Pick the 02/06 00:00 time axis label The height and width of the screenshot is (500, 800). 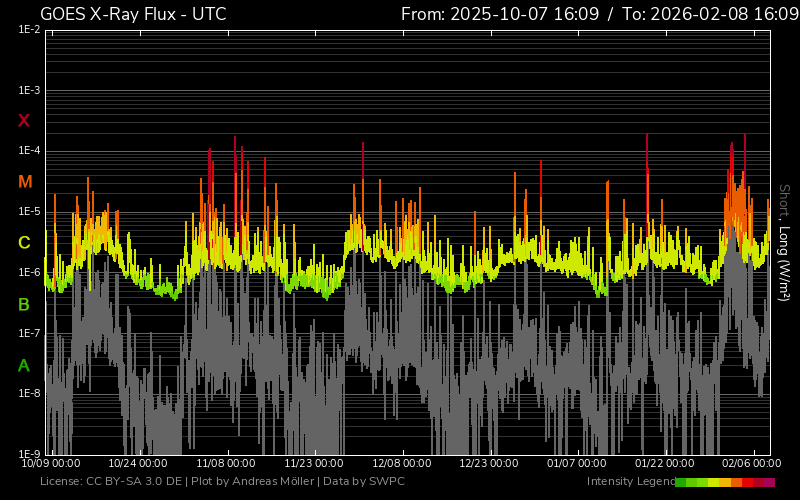pyautogui.click(x=752, y=463)
